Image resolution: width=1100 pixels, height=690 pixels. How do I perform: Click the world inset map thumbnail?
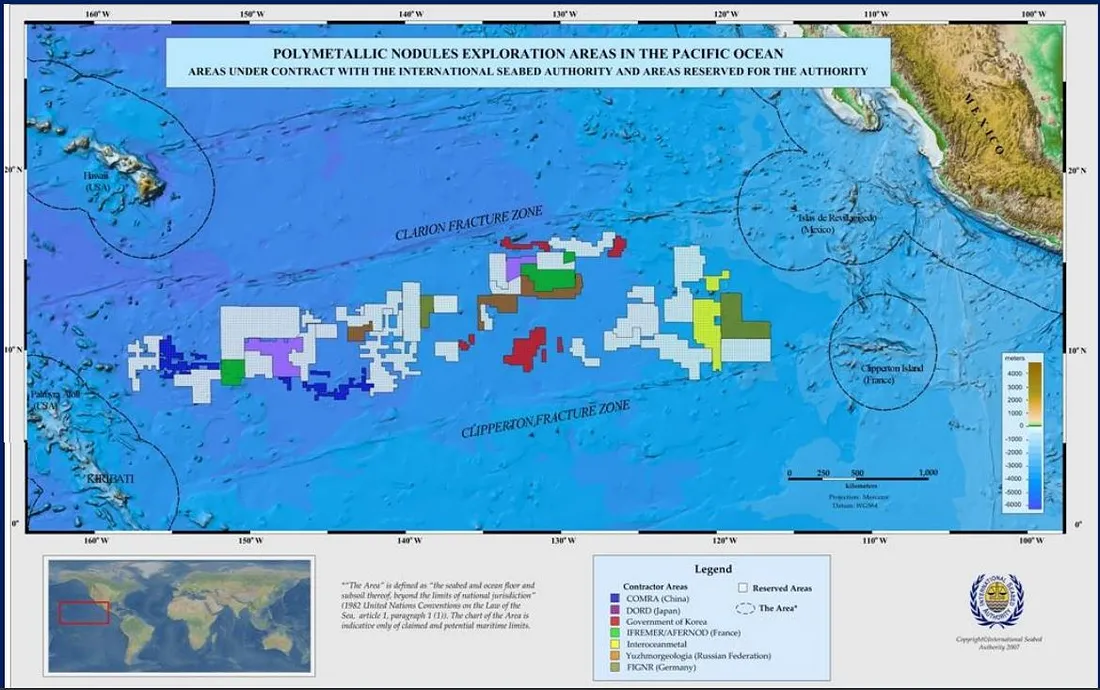(x=179, y=616)
